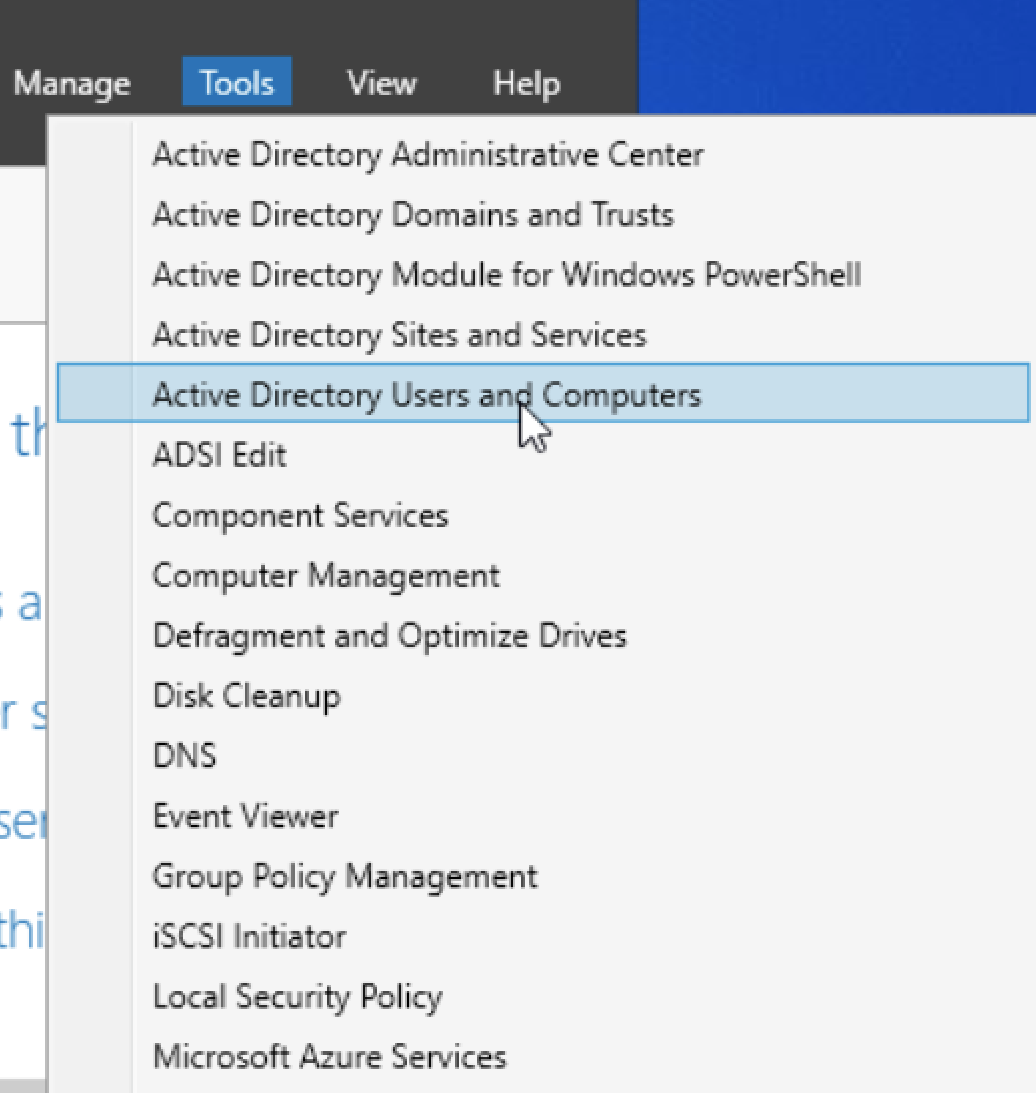Open Active Directory Sites and Services

point(542,335)
